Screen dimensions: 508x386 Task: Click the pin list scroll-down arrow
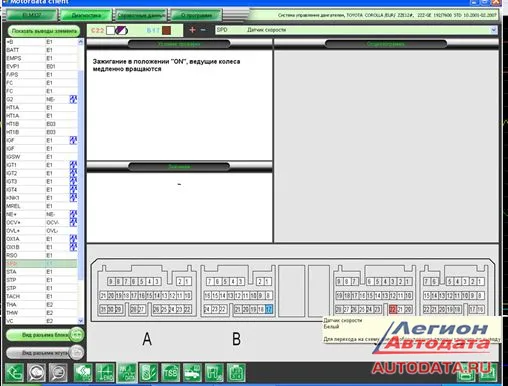click(x=80, y=321)
